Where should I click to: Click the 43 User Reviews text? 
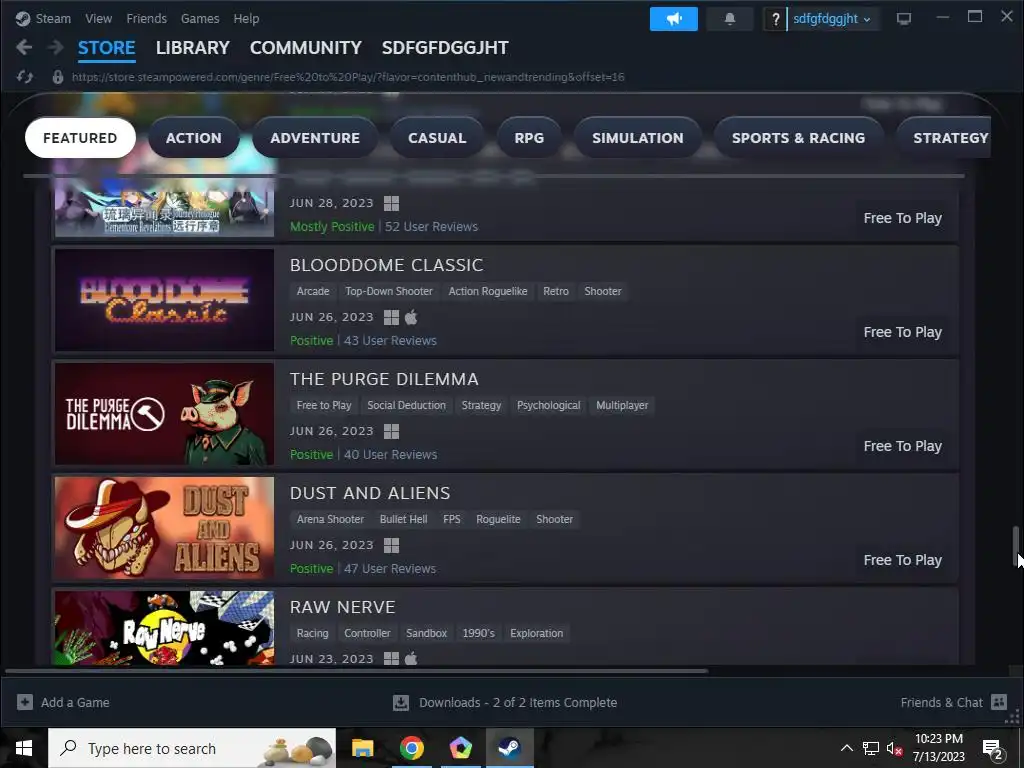(x=391, y=341)
